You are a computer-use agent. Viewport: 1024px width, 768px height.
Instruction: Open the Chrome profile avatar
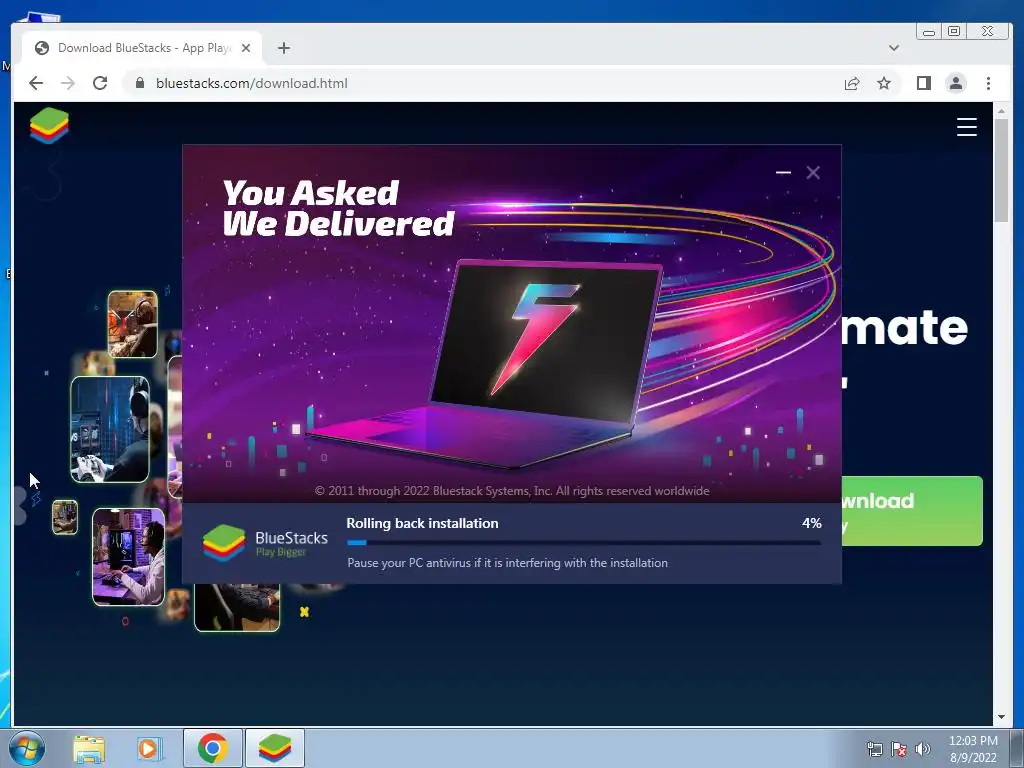956,84
